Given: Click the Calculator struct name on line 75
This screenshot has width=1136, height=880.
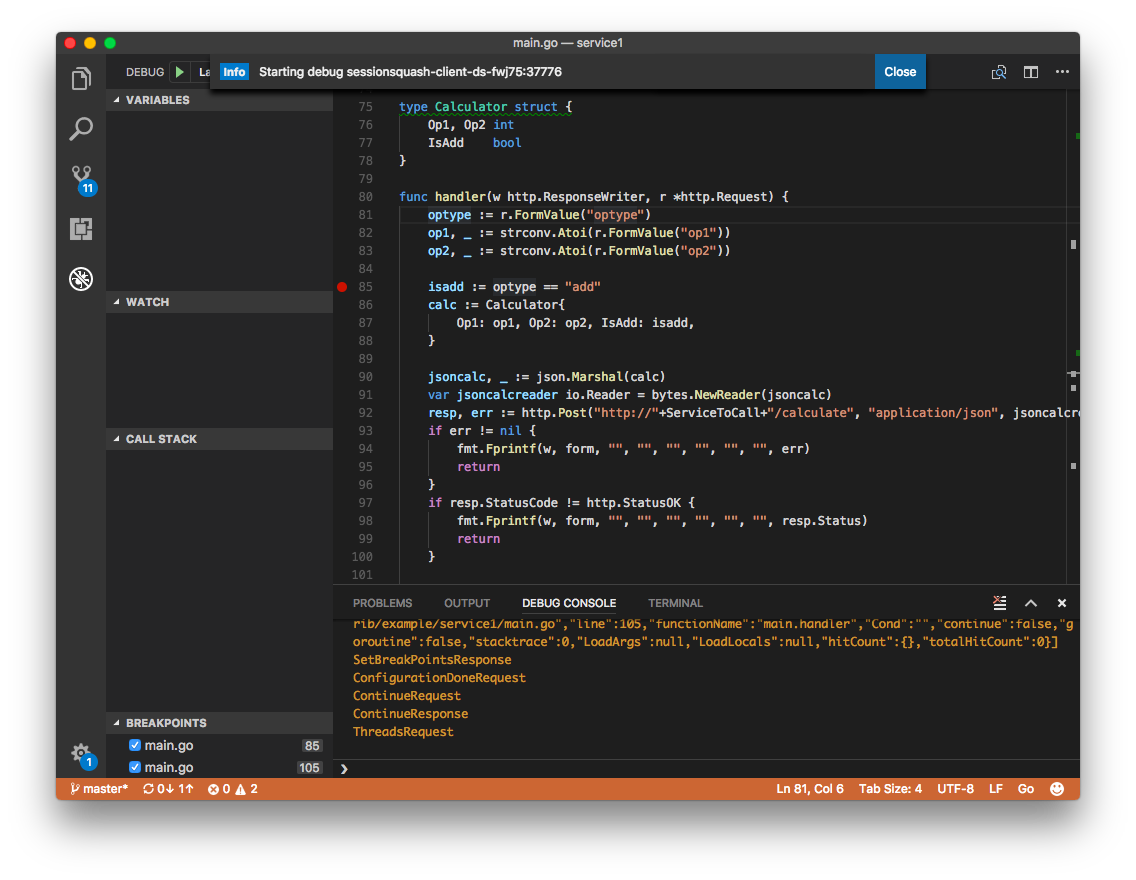Looking at the screenshot, I should tap(471, 106).
